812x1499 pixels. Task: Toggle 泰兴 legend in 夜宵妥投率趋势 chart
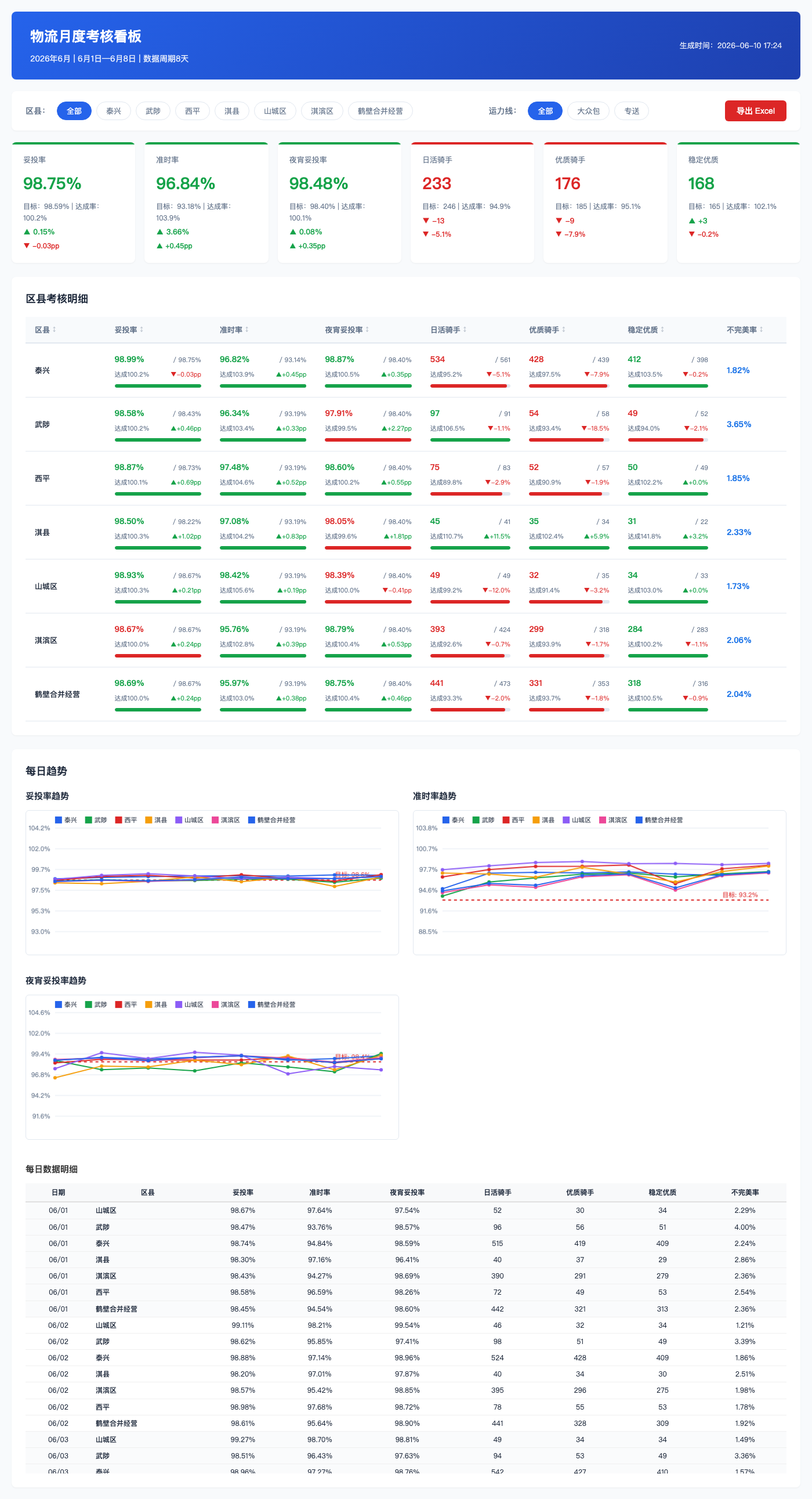(66, 1005)
